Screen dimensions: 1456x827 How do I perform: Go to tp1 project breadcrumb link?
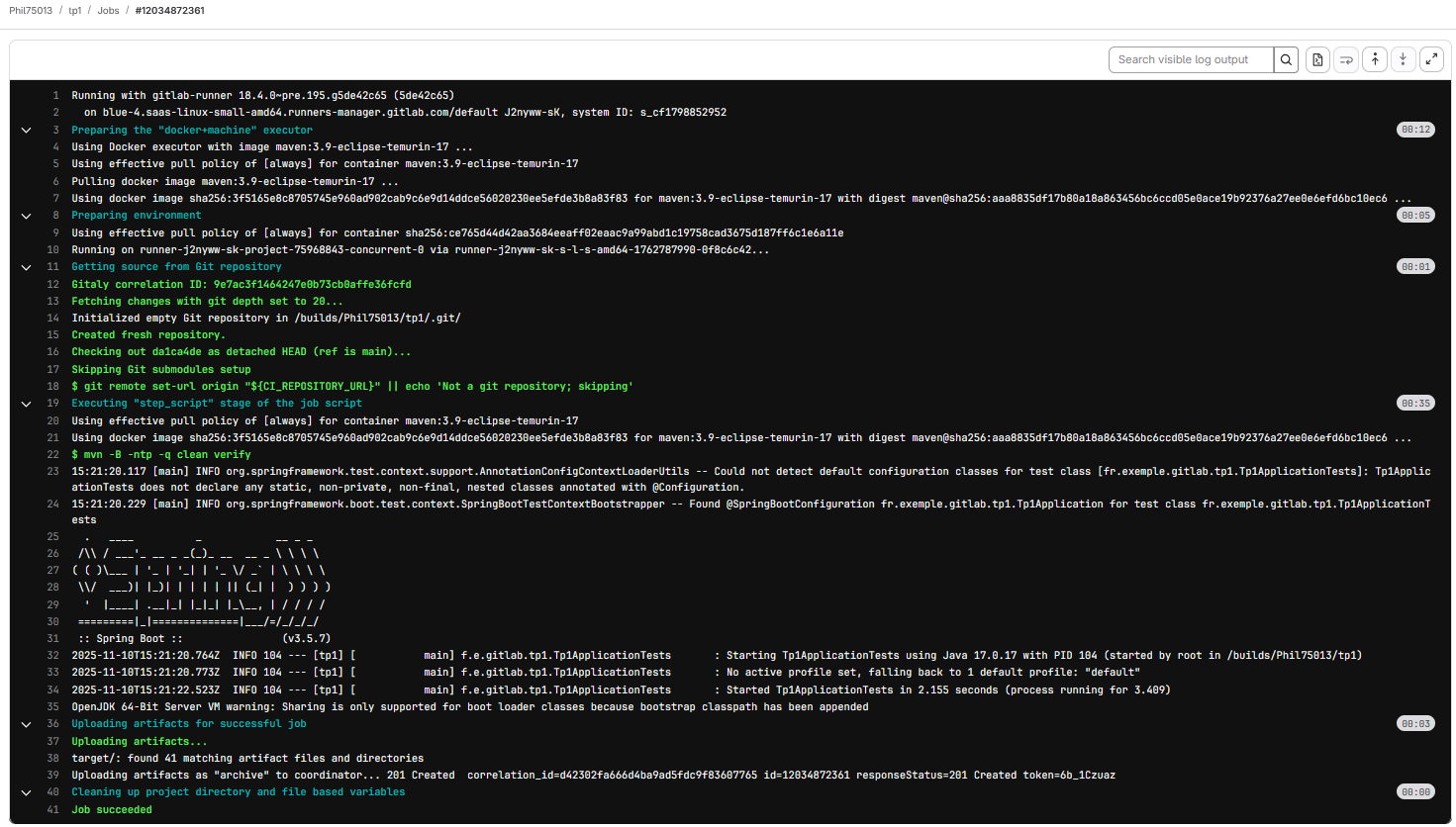[75, 11]
